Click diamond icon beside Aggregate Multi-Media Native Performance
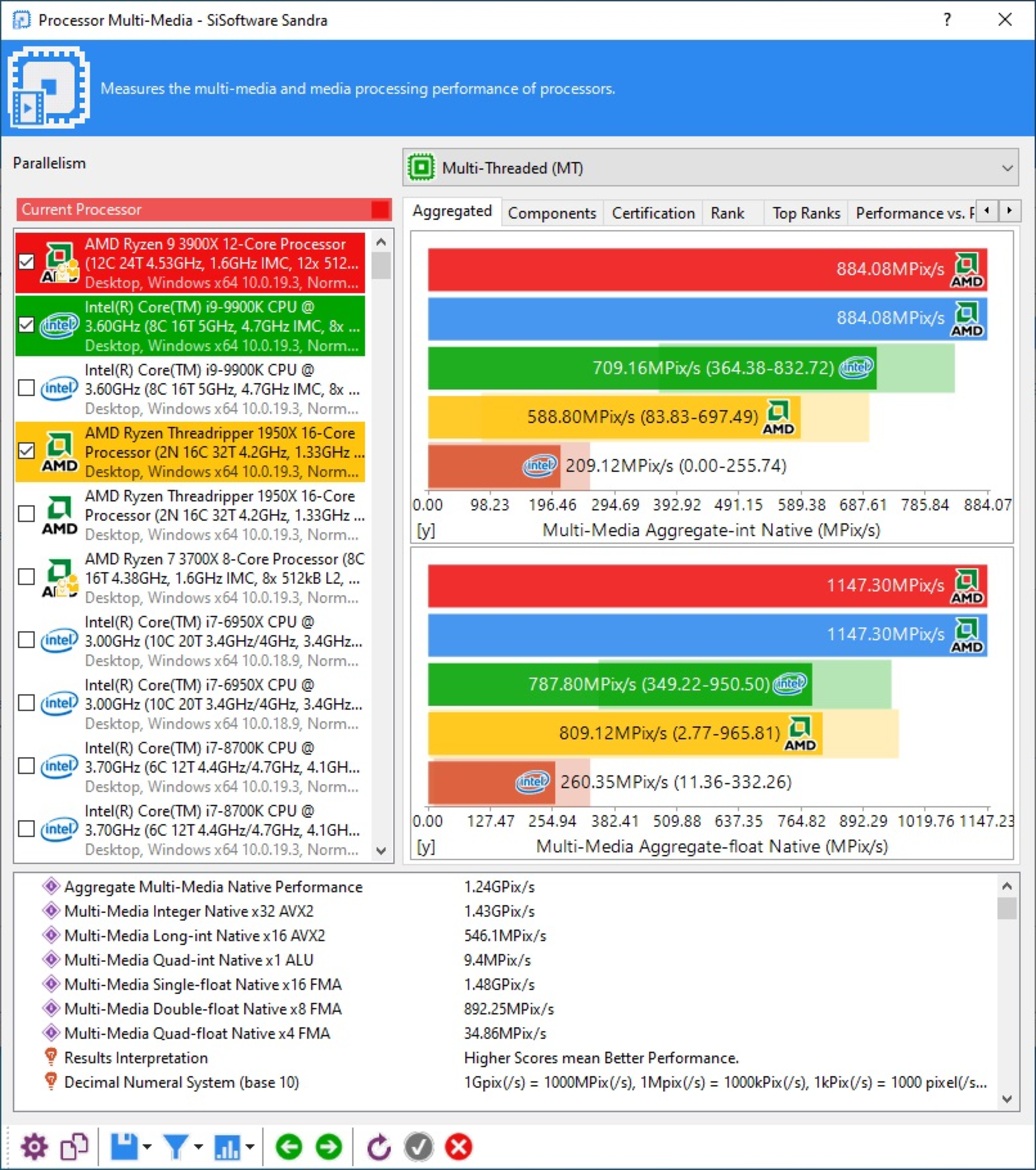 pos(51,886)
